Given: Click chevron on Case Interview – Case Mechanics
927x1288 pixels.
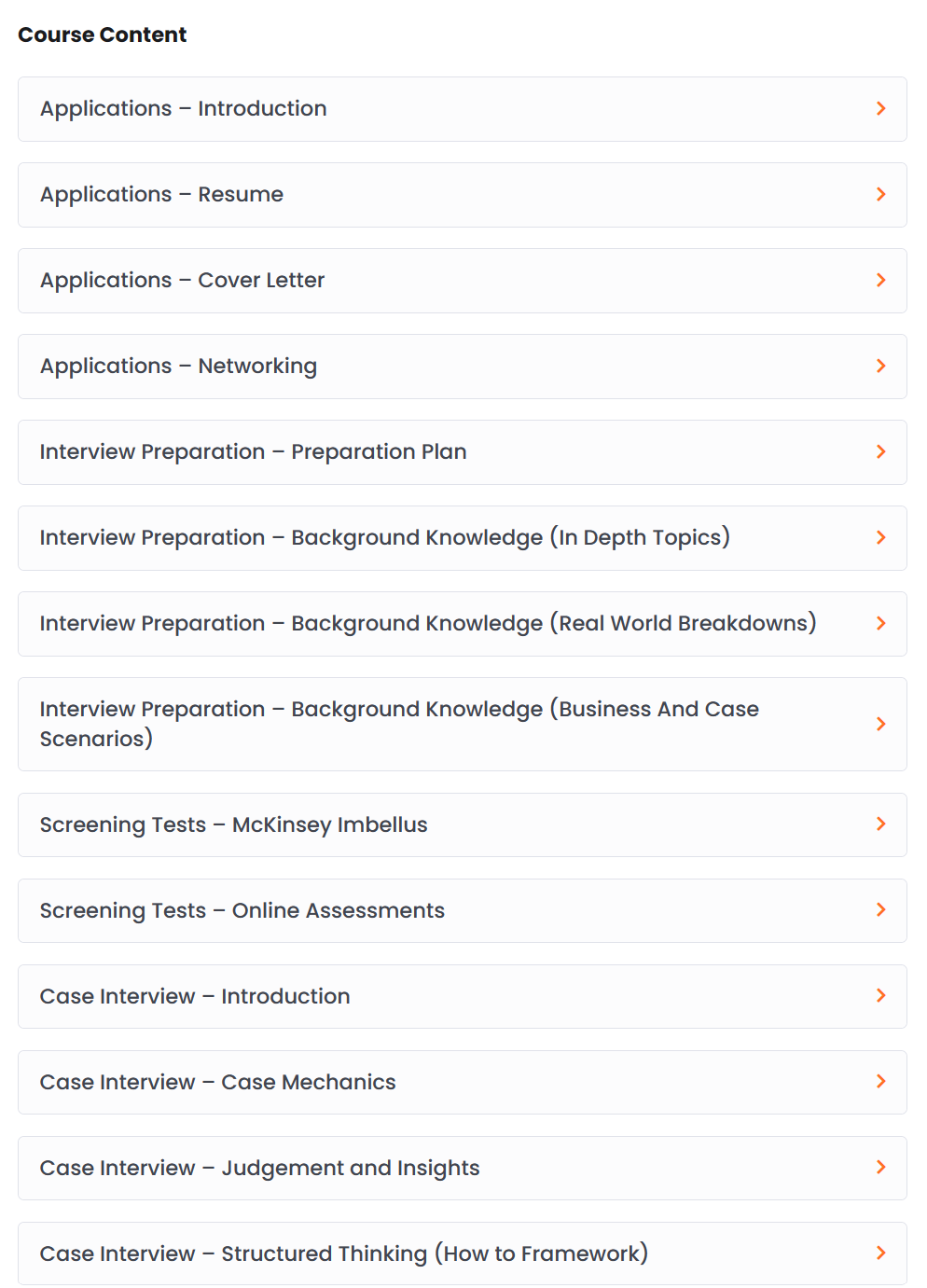Looking at the screenshot, I should (881, 1081).
